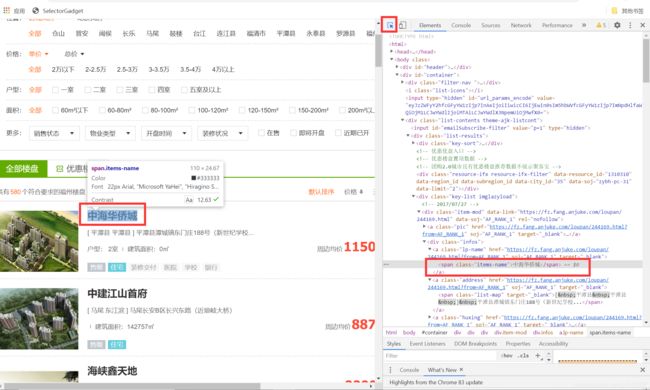Check the 五室及以上 checkbox
The image size is (650, 390).
click(184, 90)
